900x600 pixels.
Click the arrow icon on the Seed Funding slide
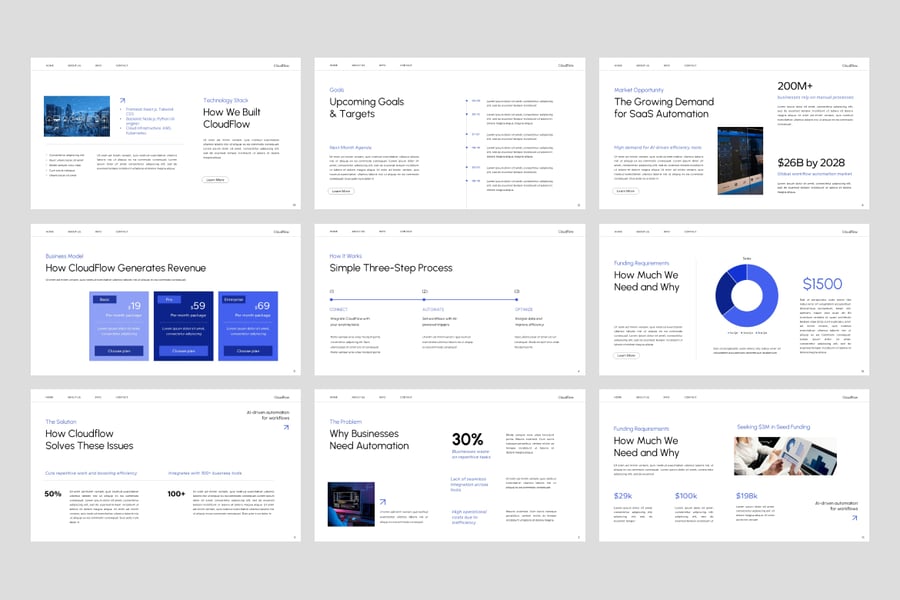853,518
